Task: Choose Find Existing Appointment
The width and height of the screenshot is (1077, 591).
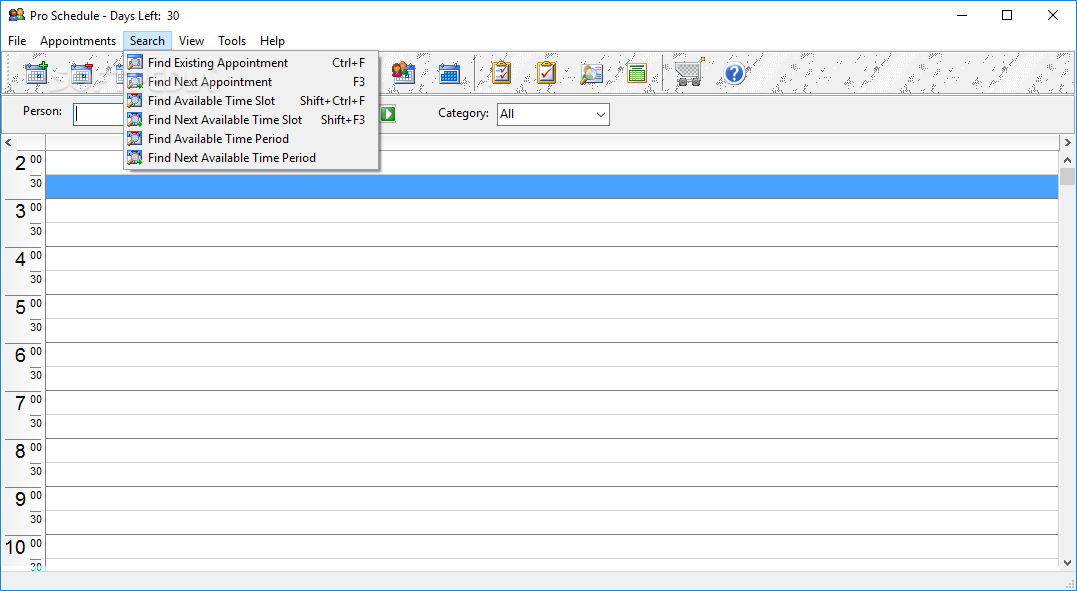Action: pos(251,63)
